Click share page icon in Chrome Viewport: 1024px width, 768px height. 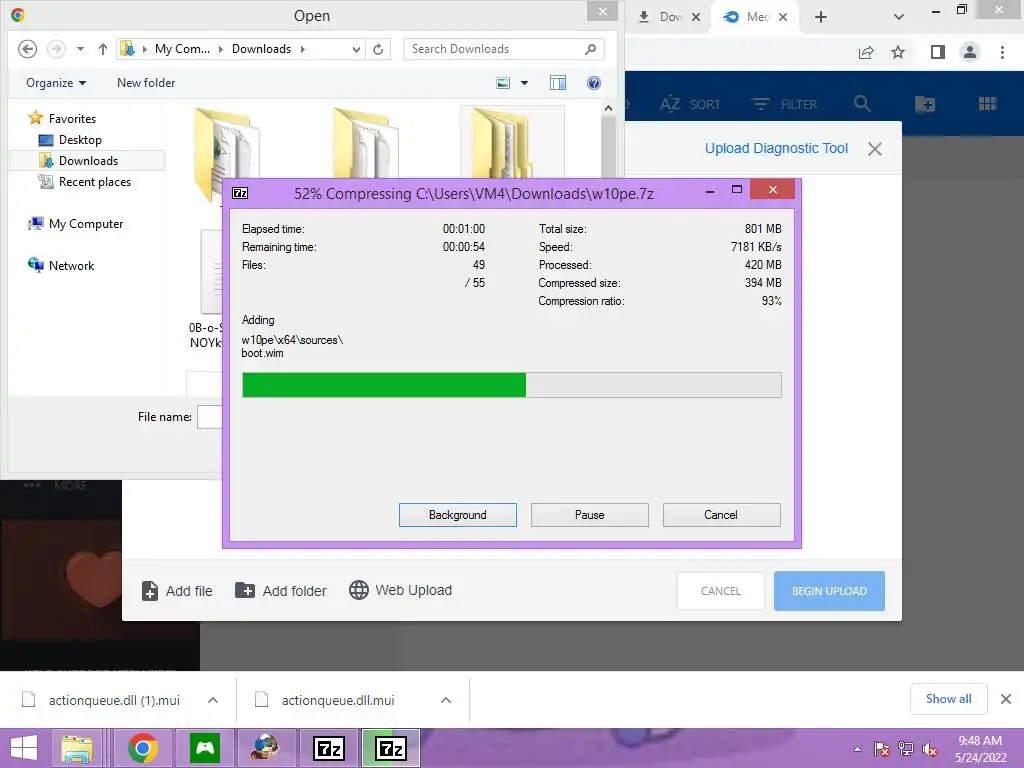click(866, 52)
